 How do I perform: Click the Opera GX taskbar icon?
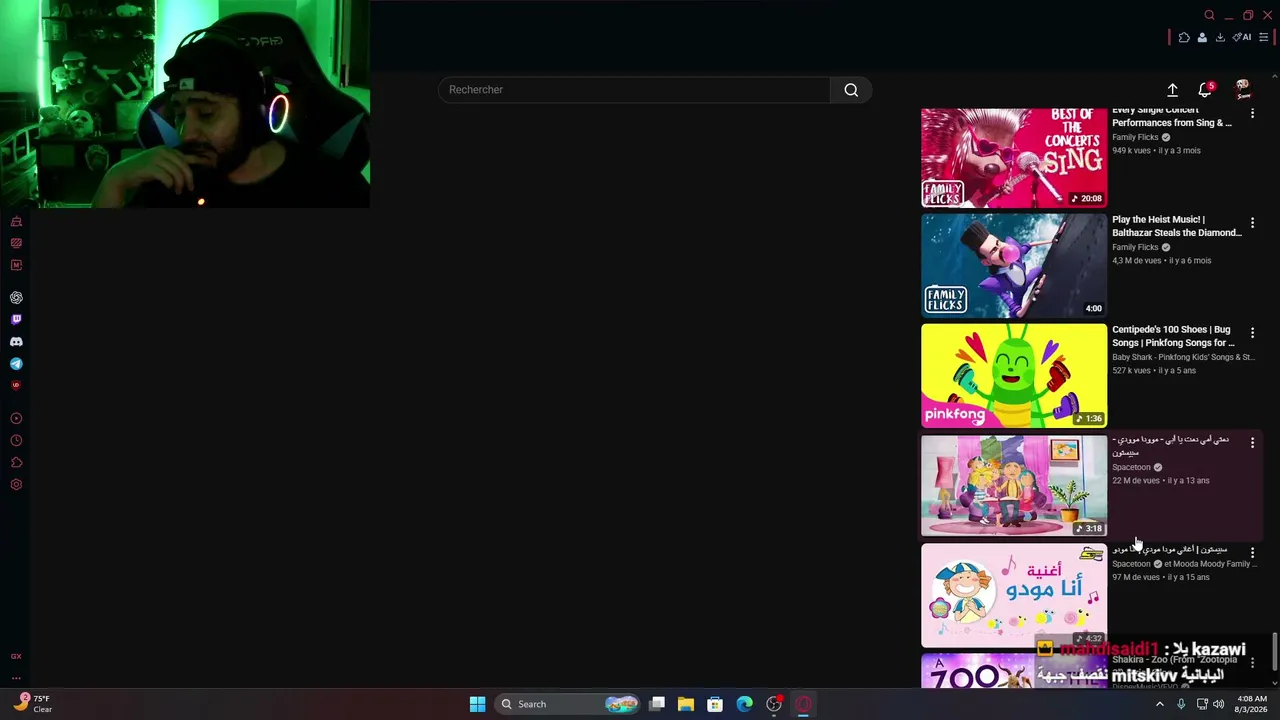click(x=803, y=704)
